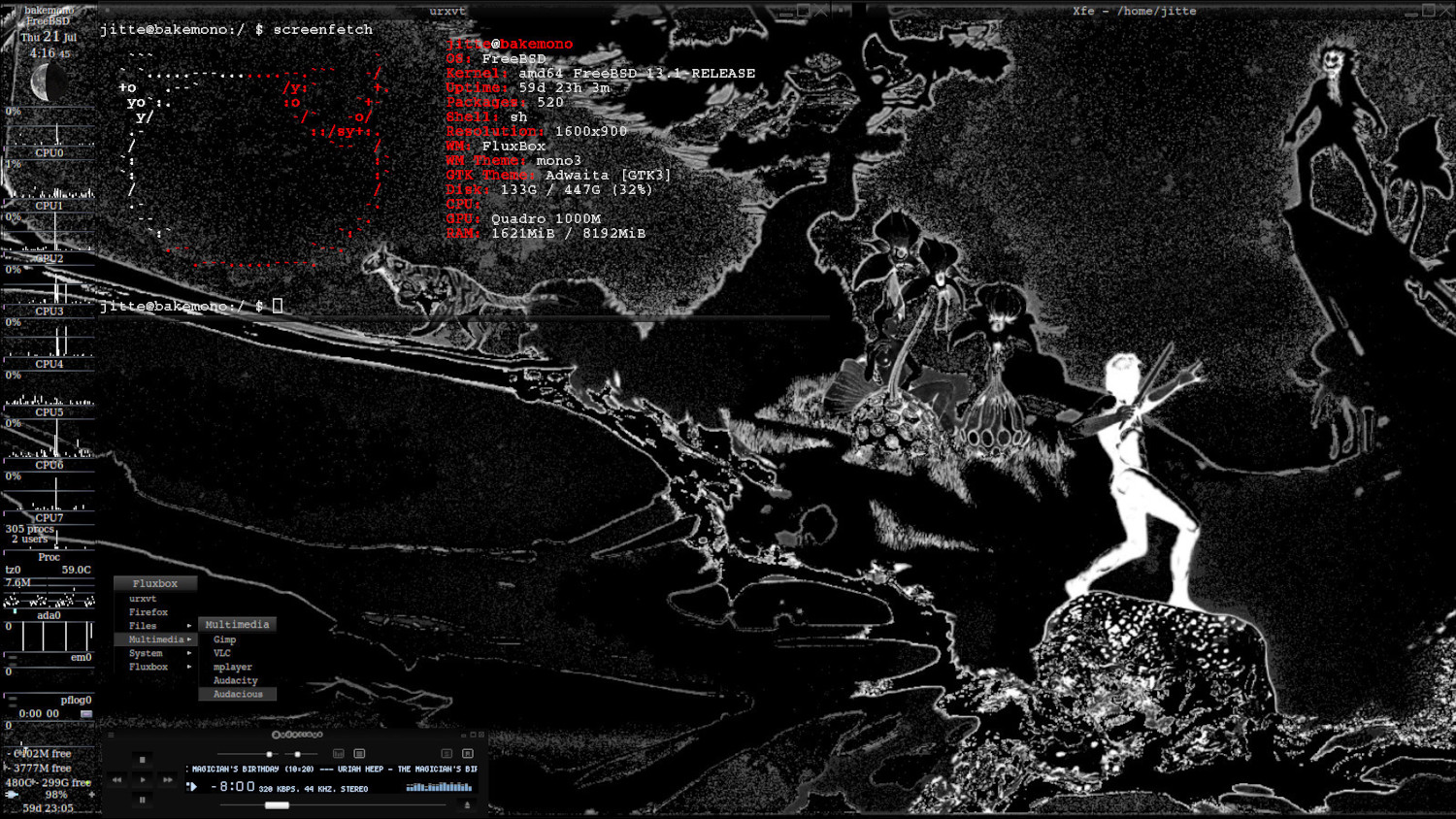The image size is (1456, 819).
Task: Click the urxvt shell prompt cursor line
Action: (x=191, y=306)
